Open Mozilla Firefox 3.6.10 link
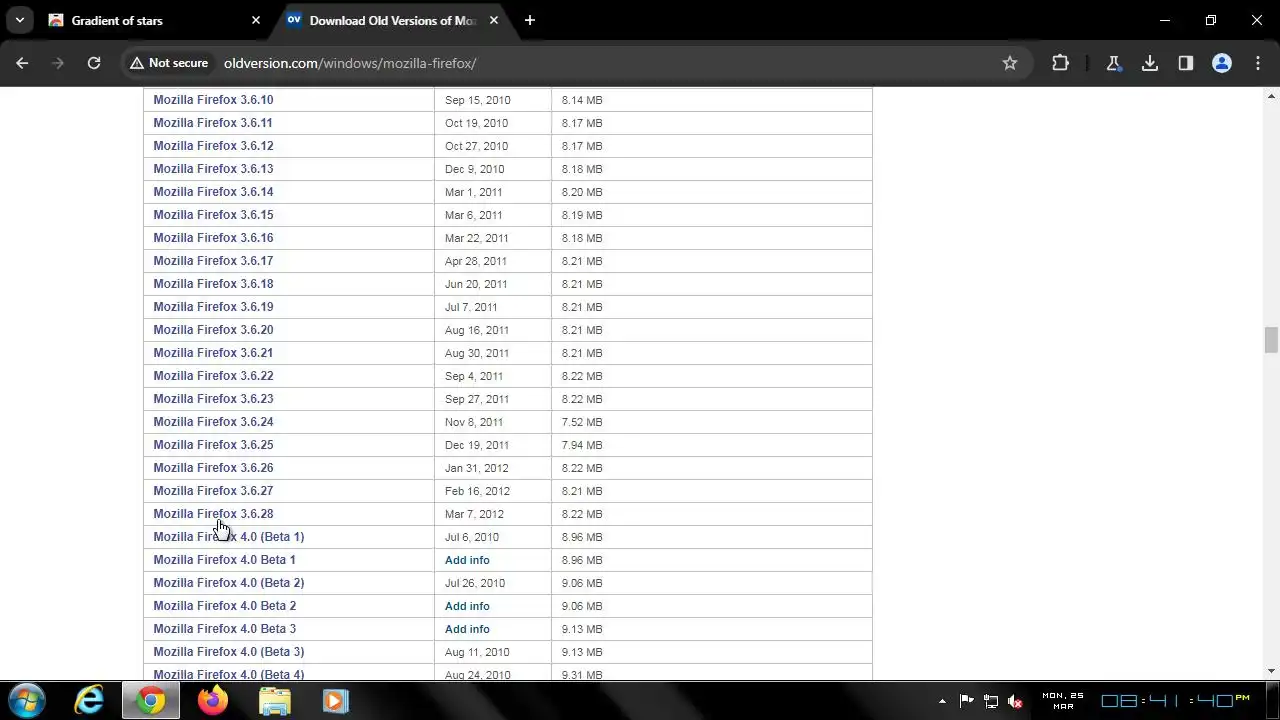Viewport: 1280px width, 720px height. coord(213,100)
